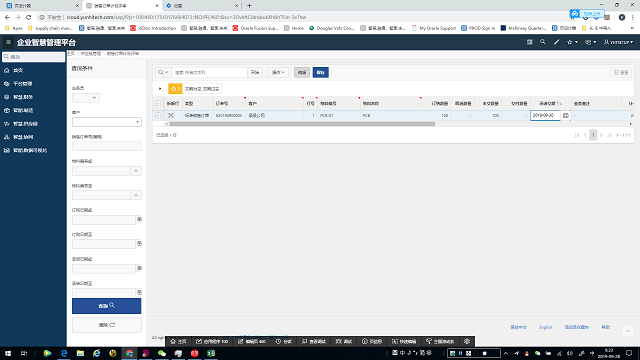Toggle the checkbox for the PCB-01 row
The width and height of the screenshot is (640, 360).
point(158,116)
